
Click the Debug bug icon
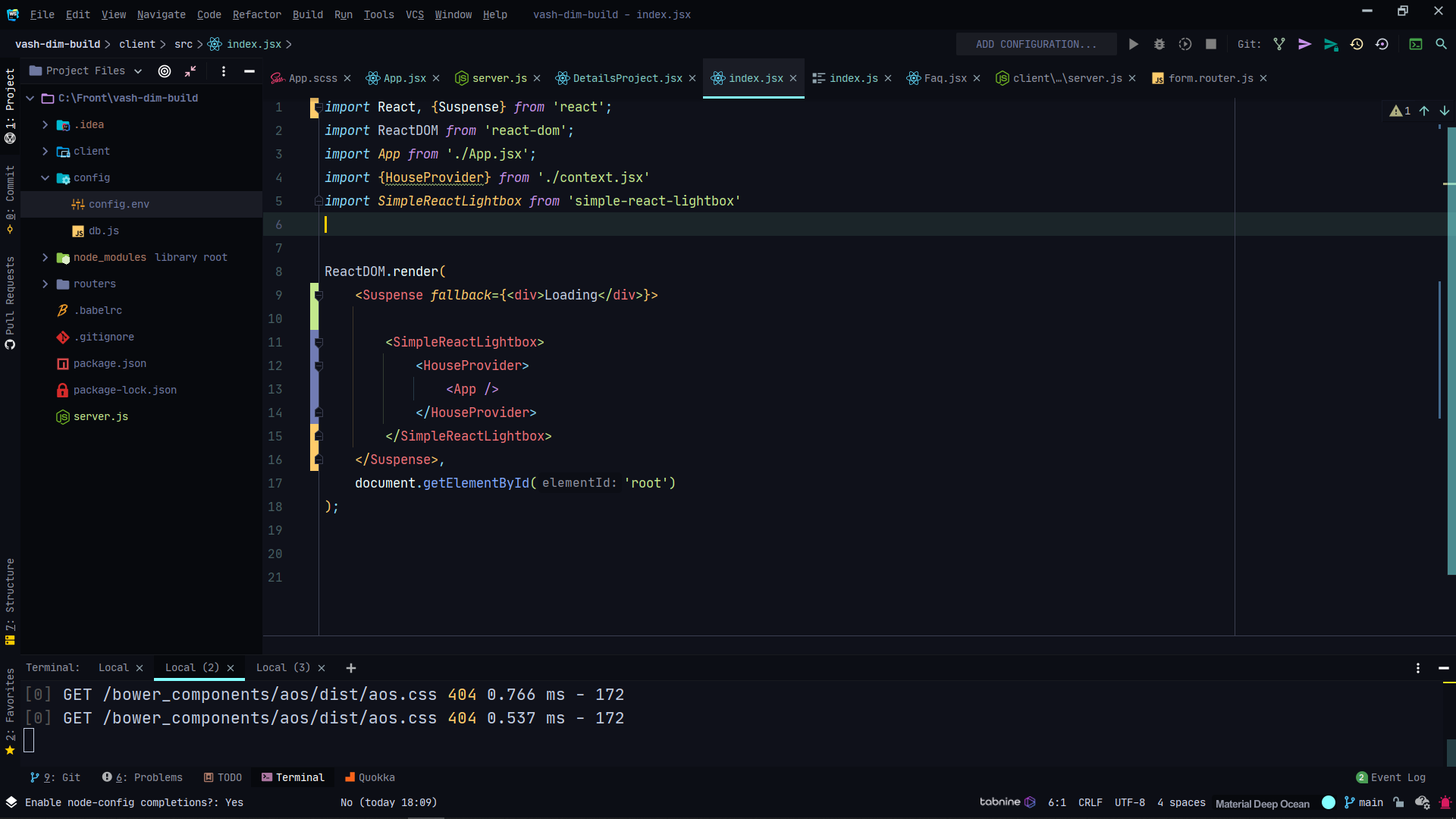tap(1159, 44)
